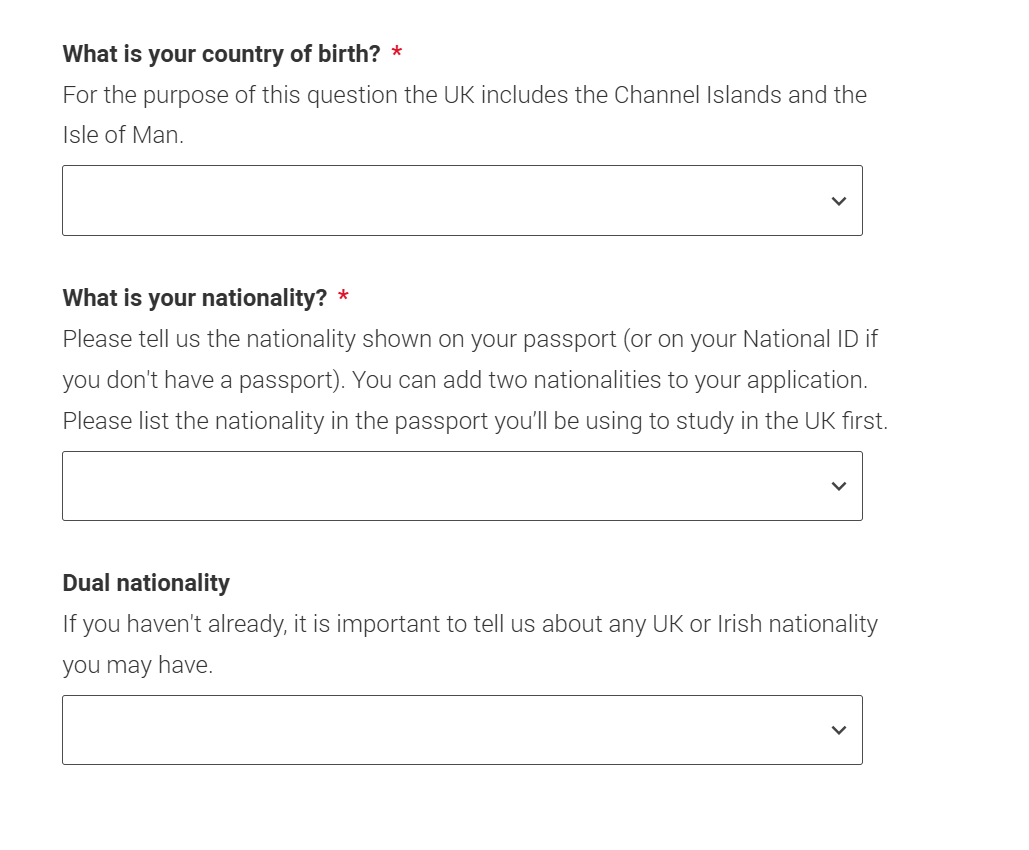Click the "you may have." hint line
Screen dimensions: 1029x850
(137, 665)
